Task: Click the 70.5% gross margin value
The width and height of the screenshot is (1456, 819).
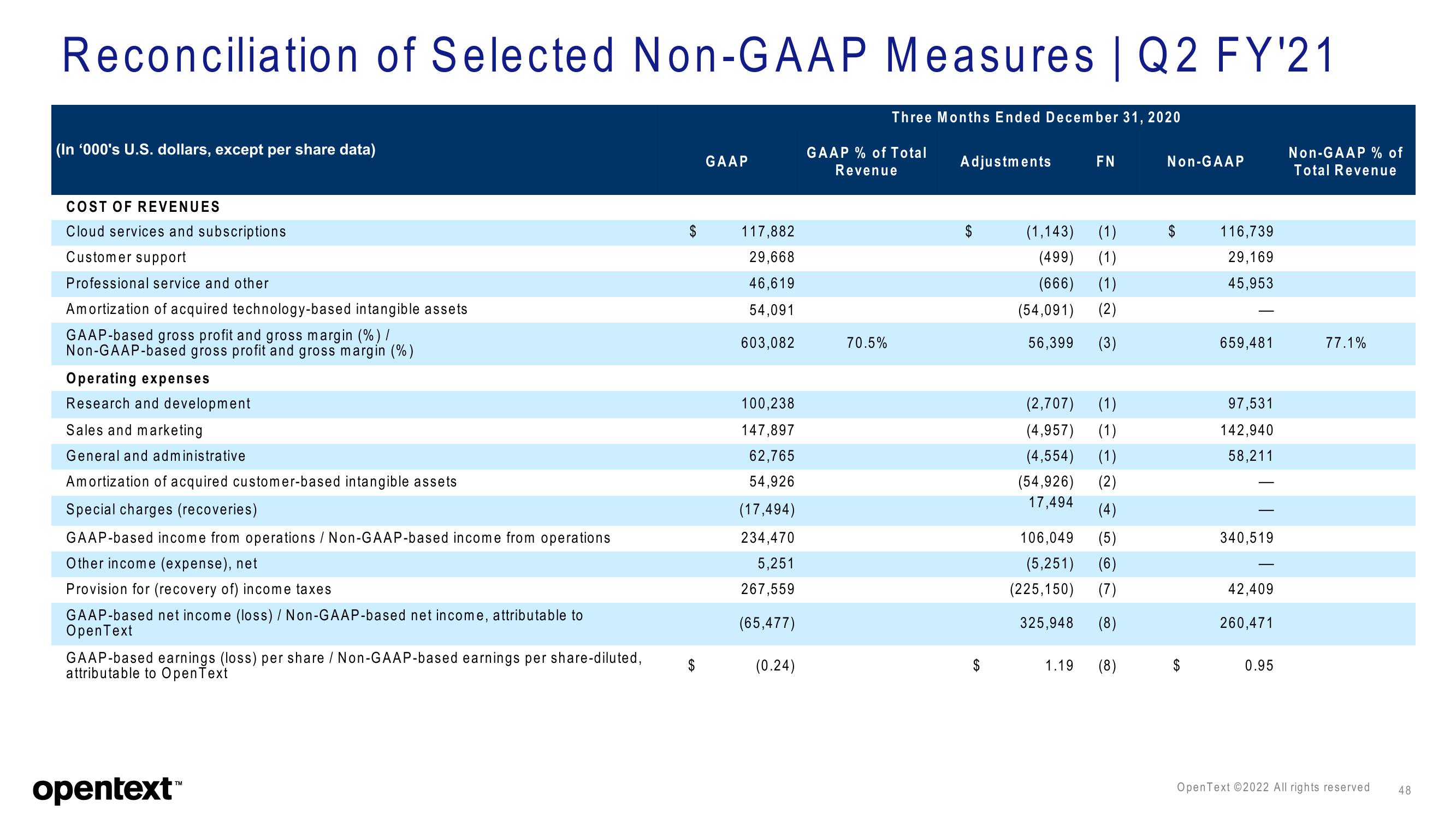Action: pyautogui.click(x=867, y=343)
